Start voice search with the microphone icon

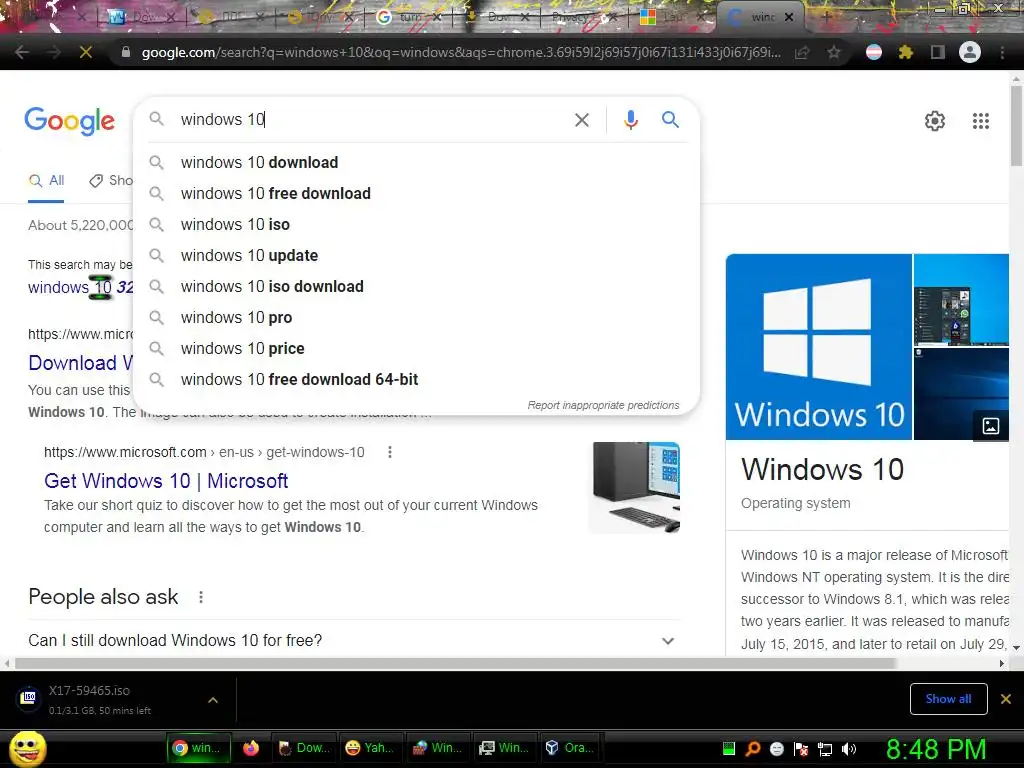(x=630, y=120)
